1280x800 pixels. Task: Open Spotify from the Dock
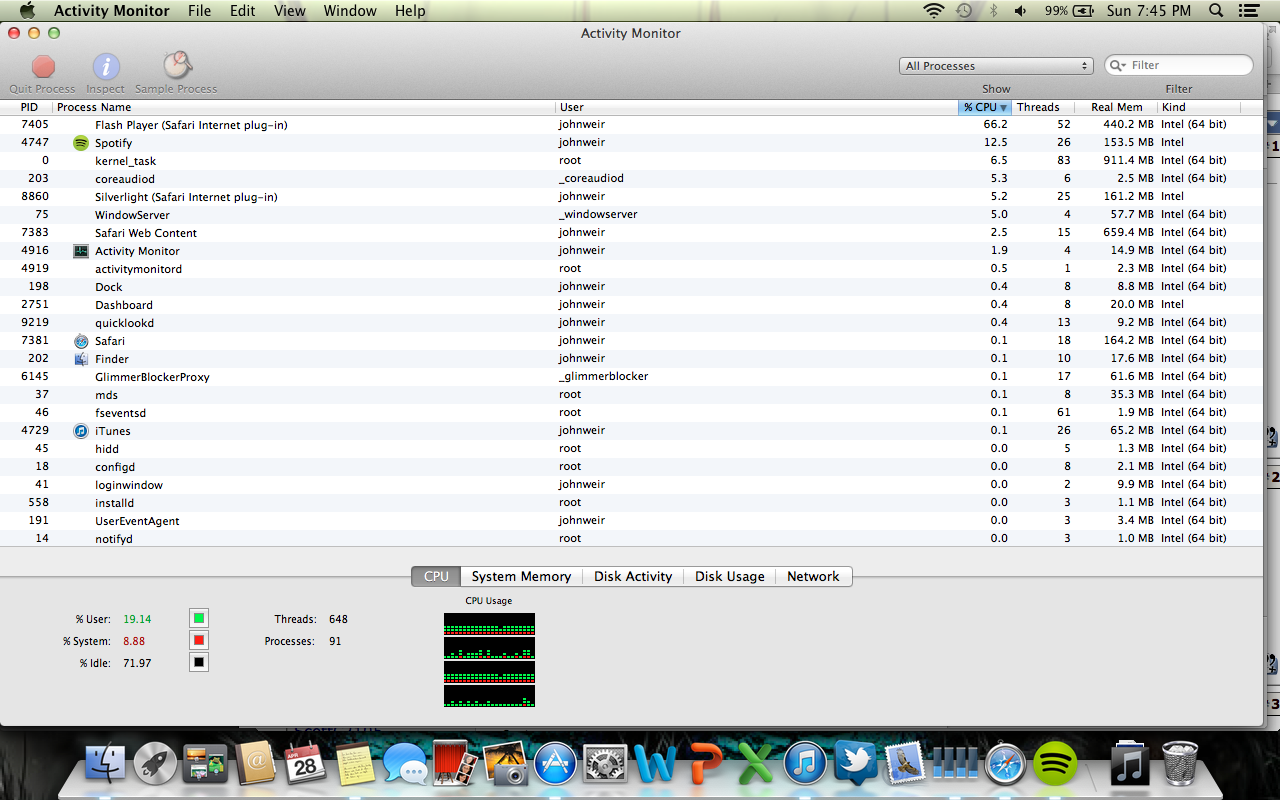(x=1055, y=765)
